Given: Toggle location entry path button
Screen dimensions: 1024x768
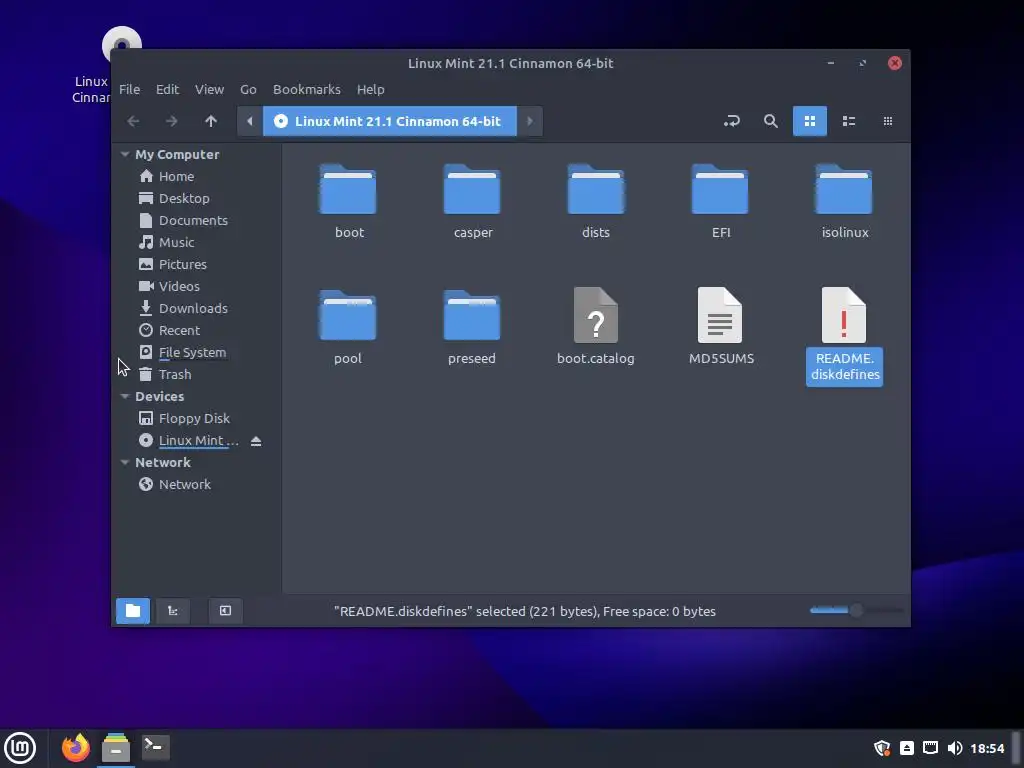Looking at the screenshot, I should point(732,121).
